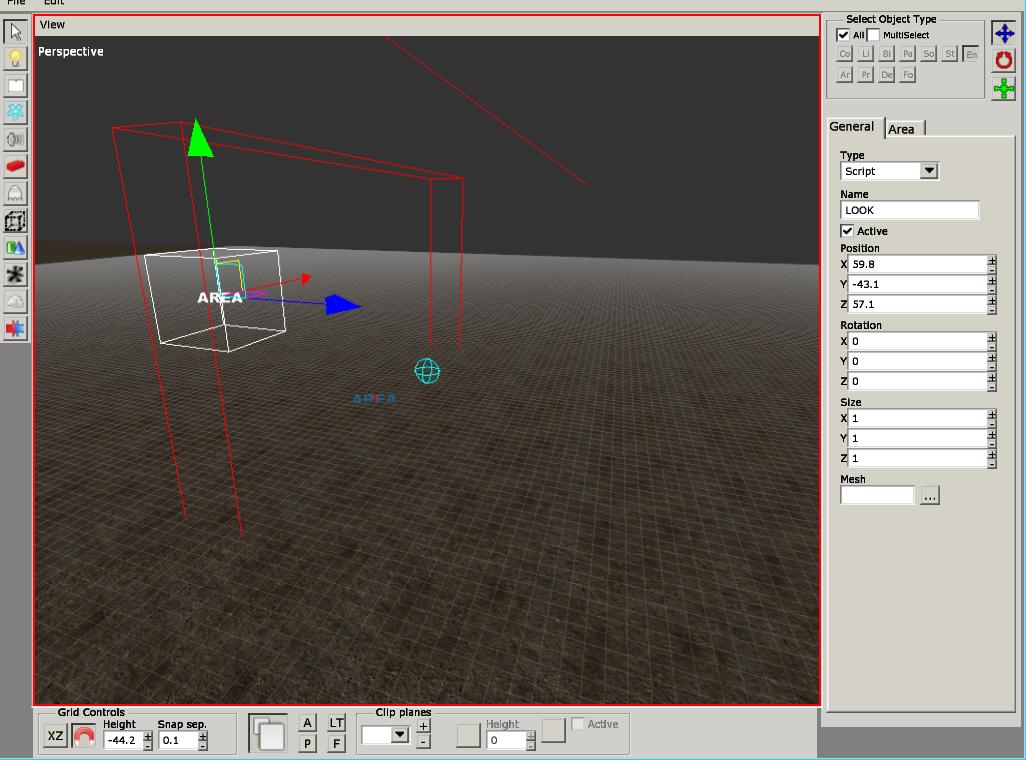Switch to the Area tab
This screenshot has width=1026, height=760.
902,129
